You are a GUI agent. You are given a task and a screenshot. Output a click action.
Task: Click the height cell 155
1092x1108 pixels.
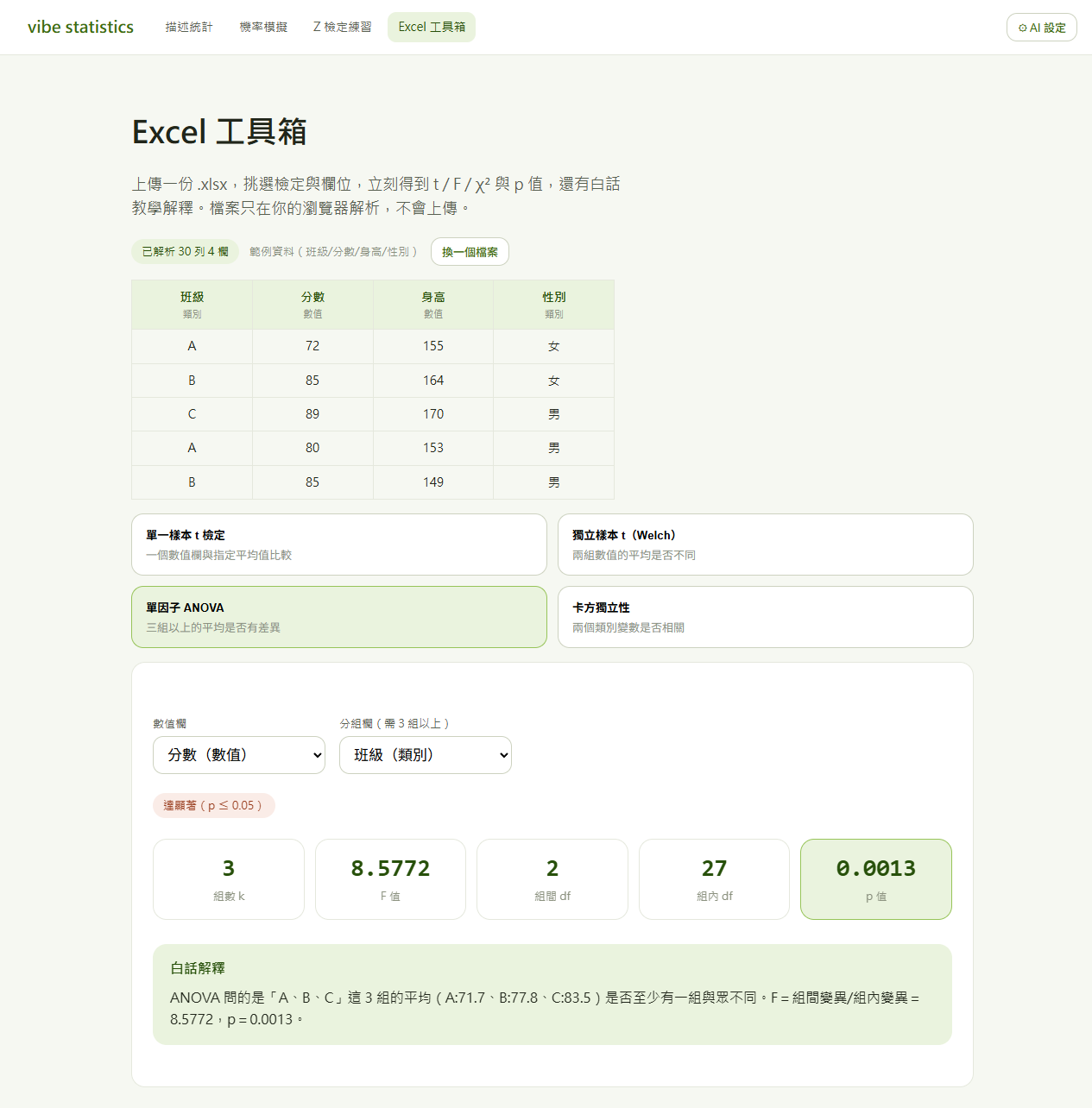[433, 346]
